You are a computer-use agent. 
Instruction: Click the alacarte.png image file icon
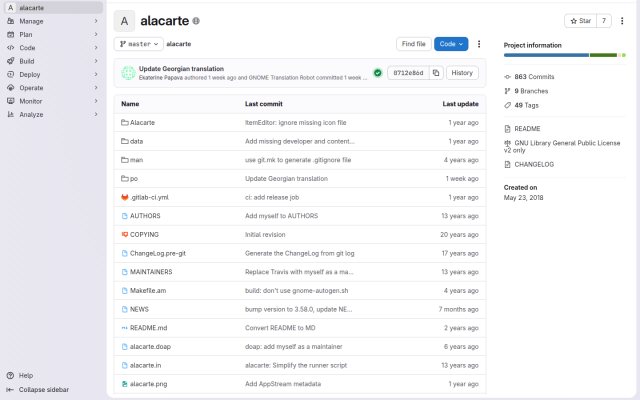pos(124,384)
